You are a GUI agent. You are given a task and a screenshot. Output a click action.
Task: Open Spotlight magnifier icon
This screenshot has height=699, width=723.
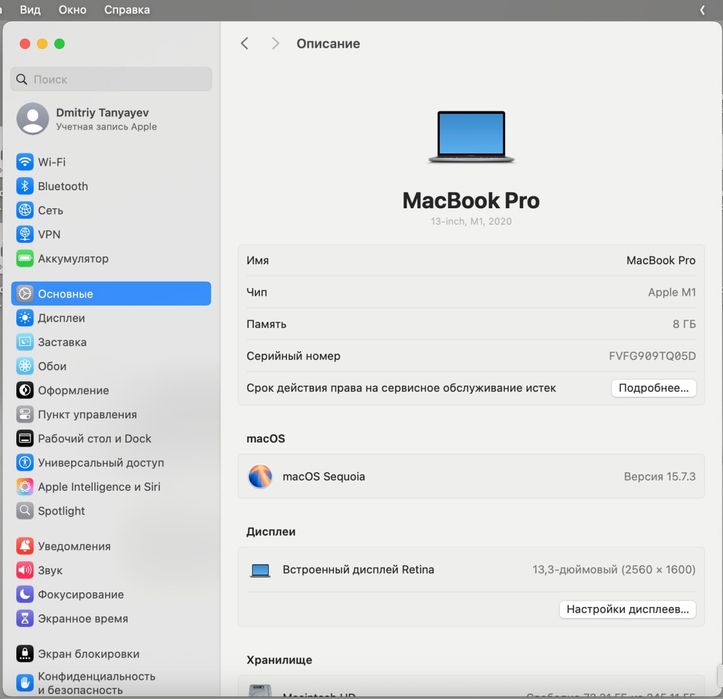[x=24, y=510]
